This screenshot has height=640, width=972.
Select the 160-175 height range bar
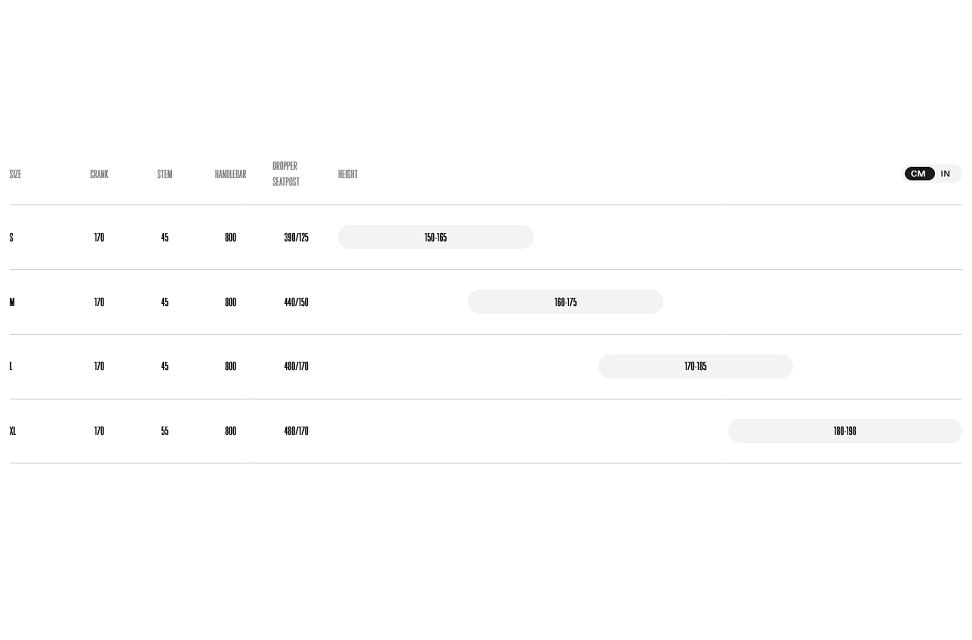[x=565, y=302]
